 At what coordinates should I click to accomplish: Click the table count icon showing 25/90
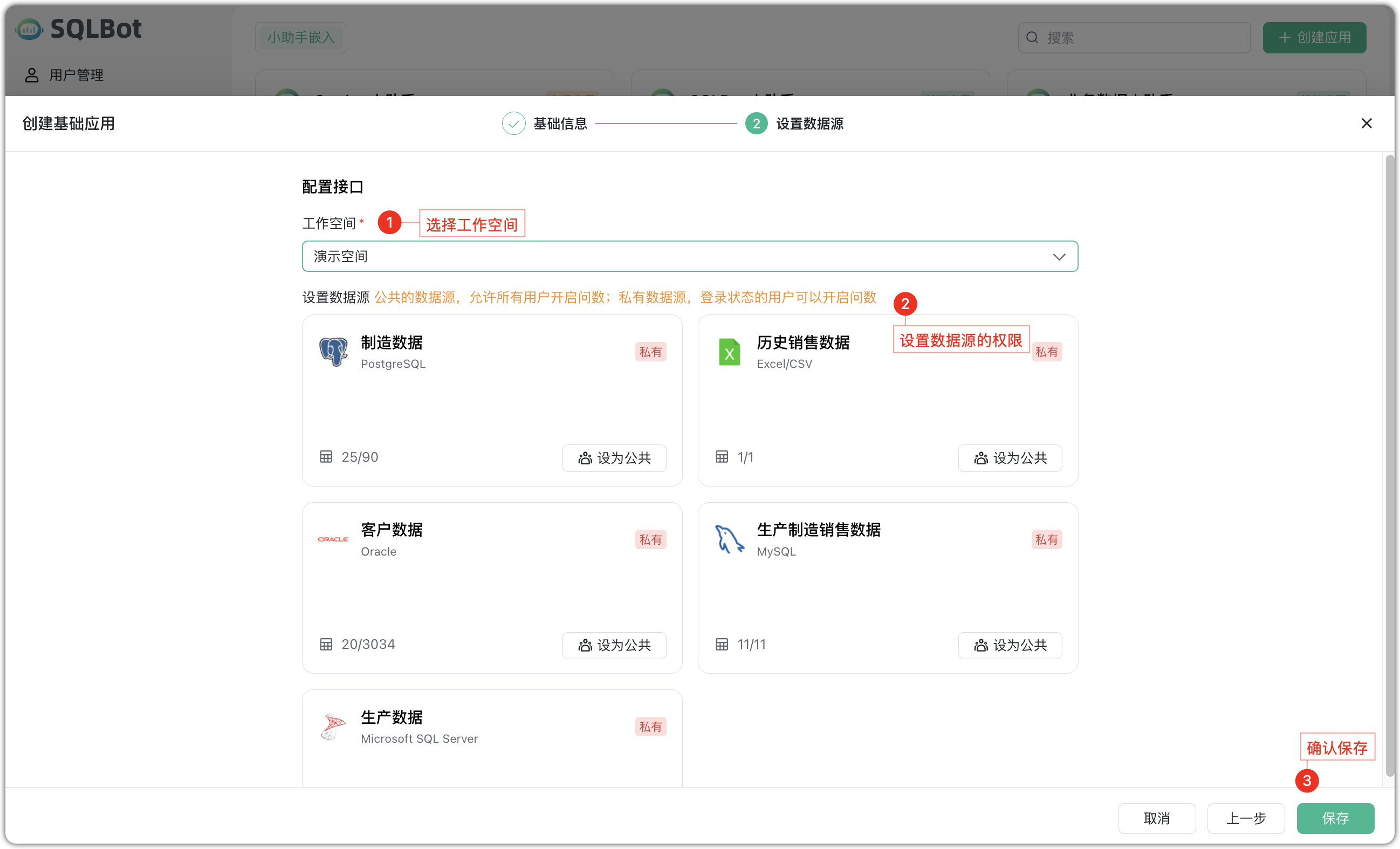[x=326, y=456]
